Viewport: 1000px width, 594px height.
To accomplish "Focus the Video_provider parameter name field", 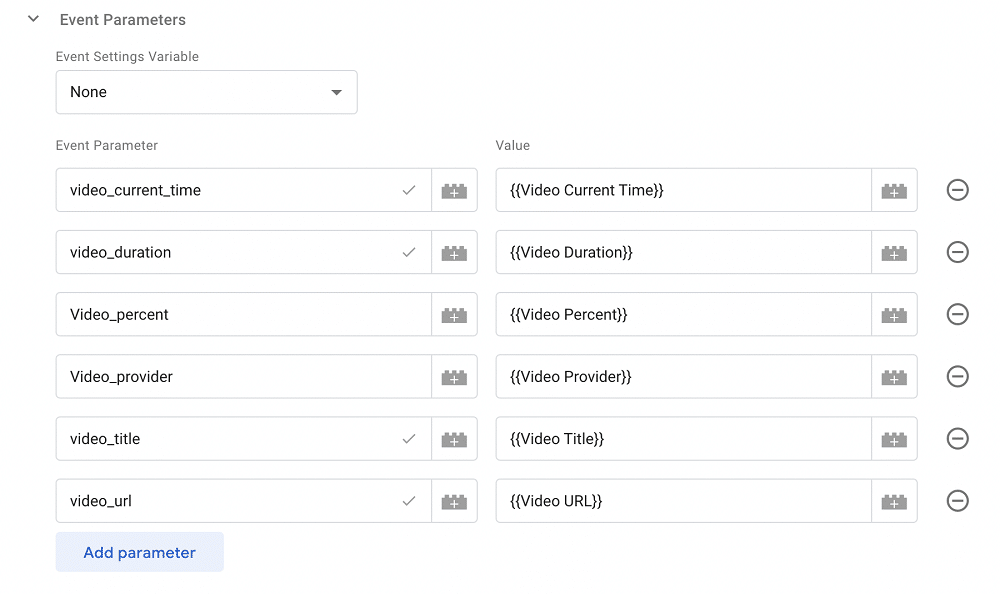I will pyautogui.click(x=242, y=377).
